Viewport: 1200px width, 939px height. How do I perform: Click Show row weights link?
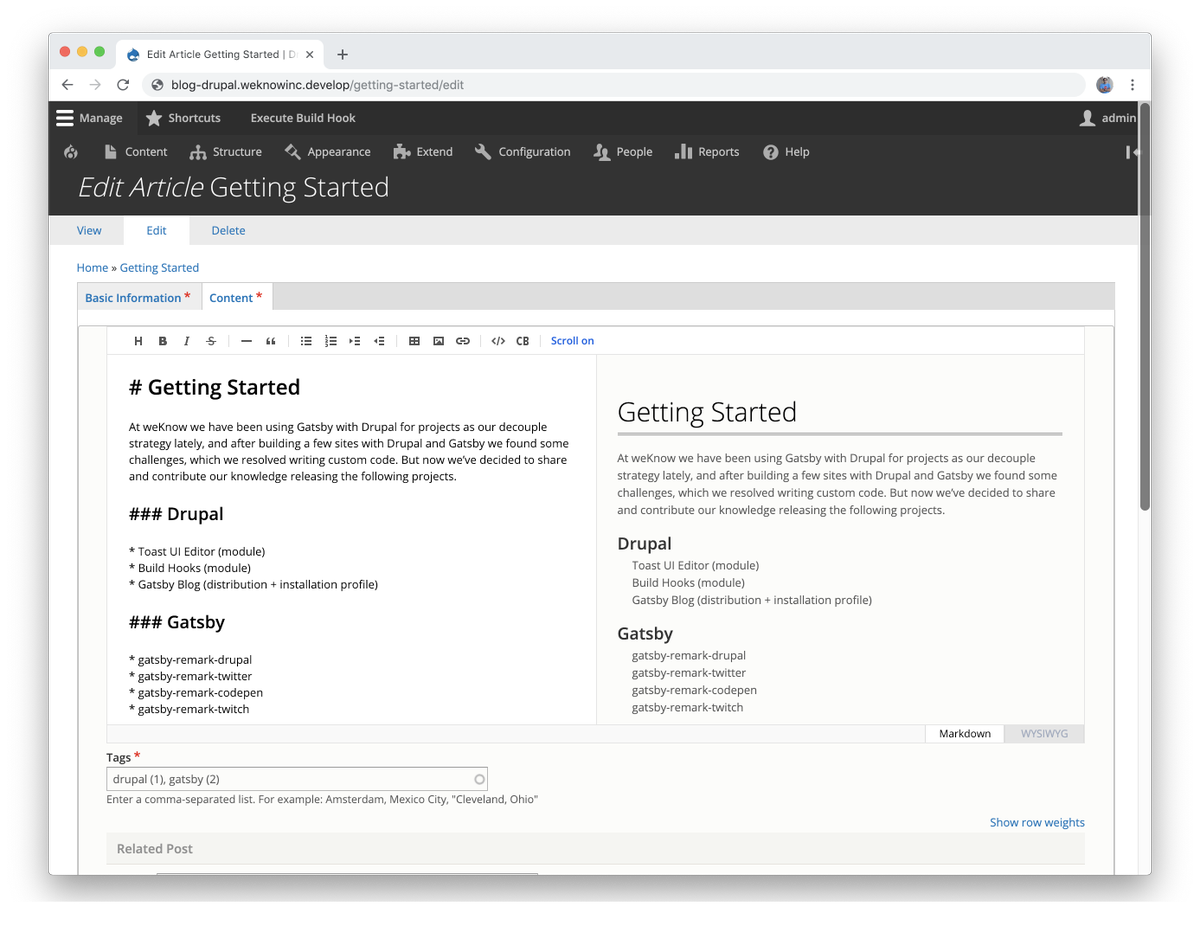pos(1037,822)
